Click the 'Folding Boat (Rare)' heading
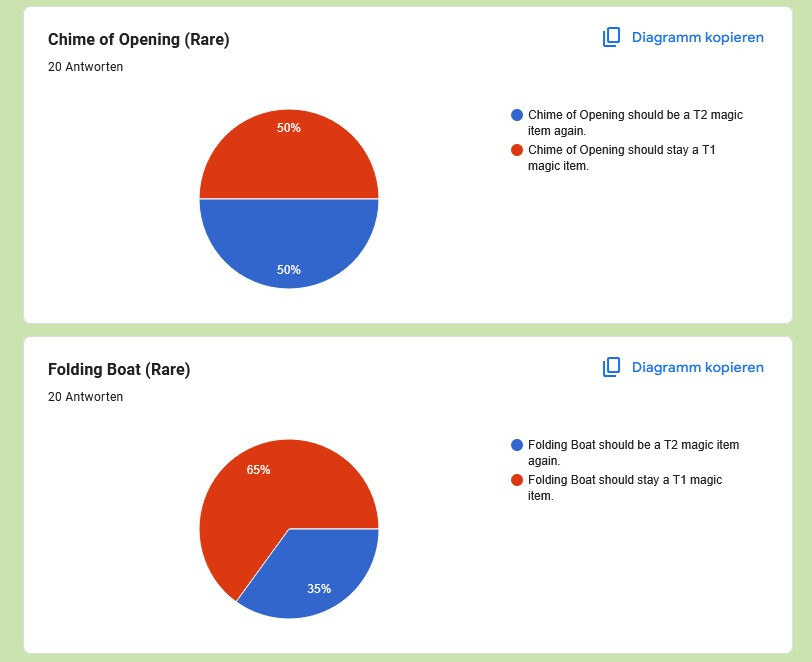The height and width of the screenshot is (662, 812). pyautogui.click(x=119, y=369)
